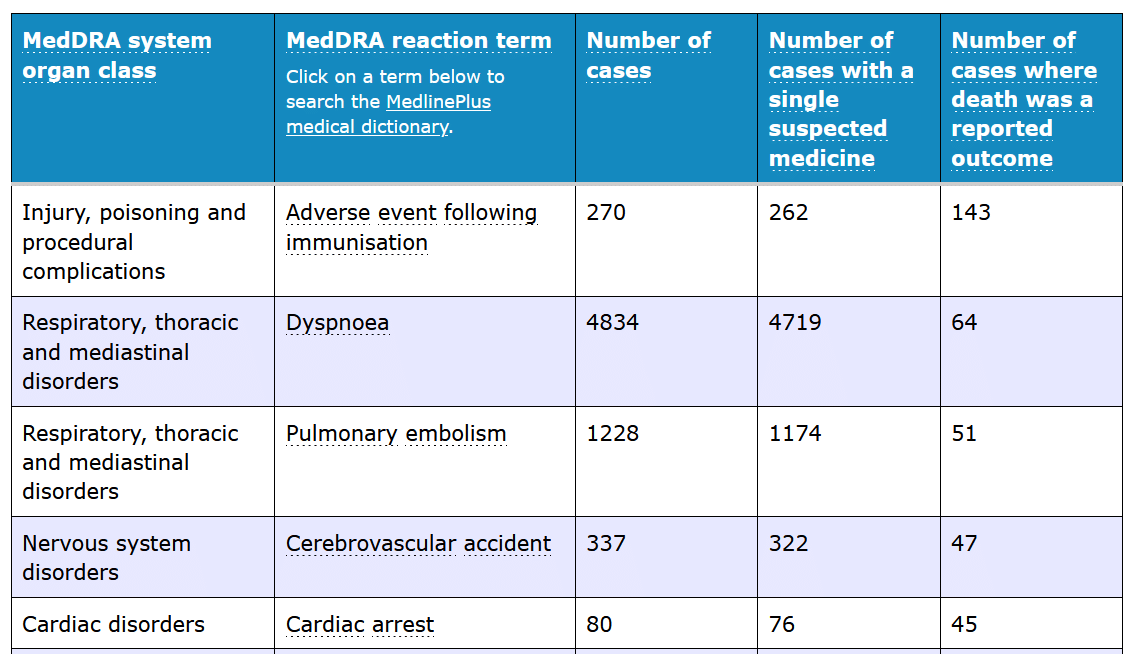Click the 143 deaths cell in first row

click(971, 213)
